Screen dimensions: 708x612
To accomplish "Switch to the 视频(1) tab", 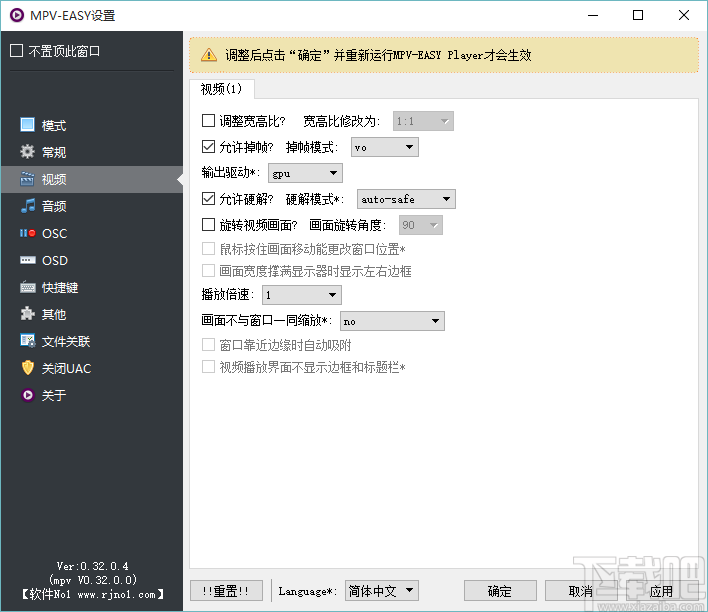I will [x=221, y=89].
